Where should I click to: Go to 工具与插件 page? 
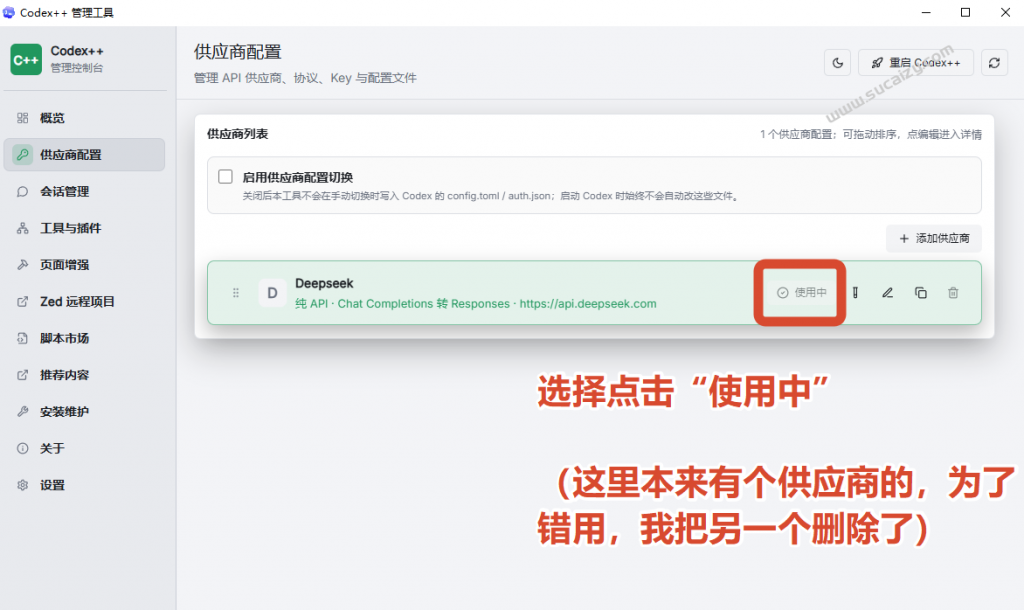pos(84,228)
